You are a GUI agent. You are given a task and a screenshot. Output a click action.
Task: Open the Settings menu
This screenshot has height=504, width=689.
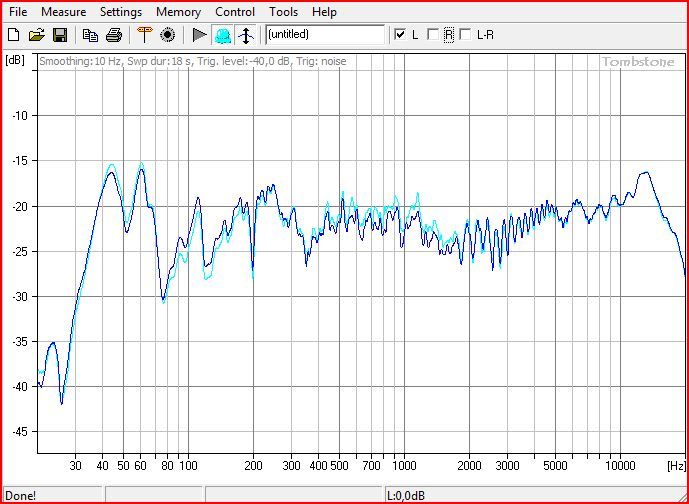121,12
